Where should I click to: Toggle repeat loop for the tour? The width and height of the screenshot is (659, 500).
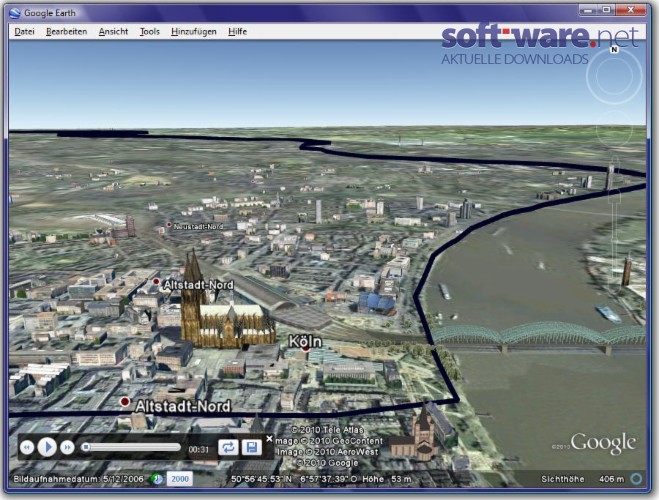pos(228,447)
